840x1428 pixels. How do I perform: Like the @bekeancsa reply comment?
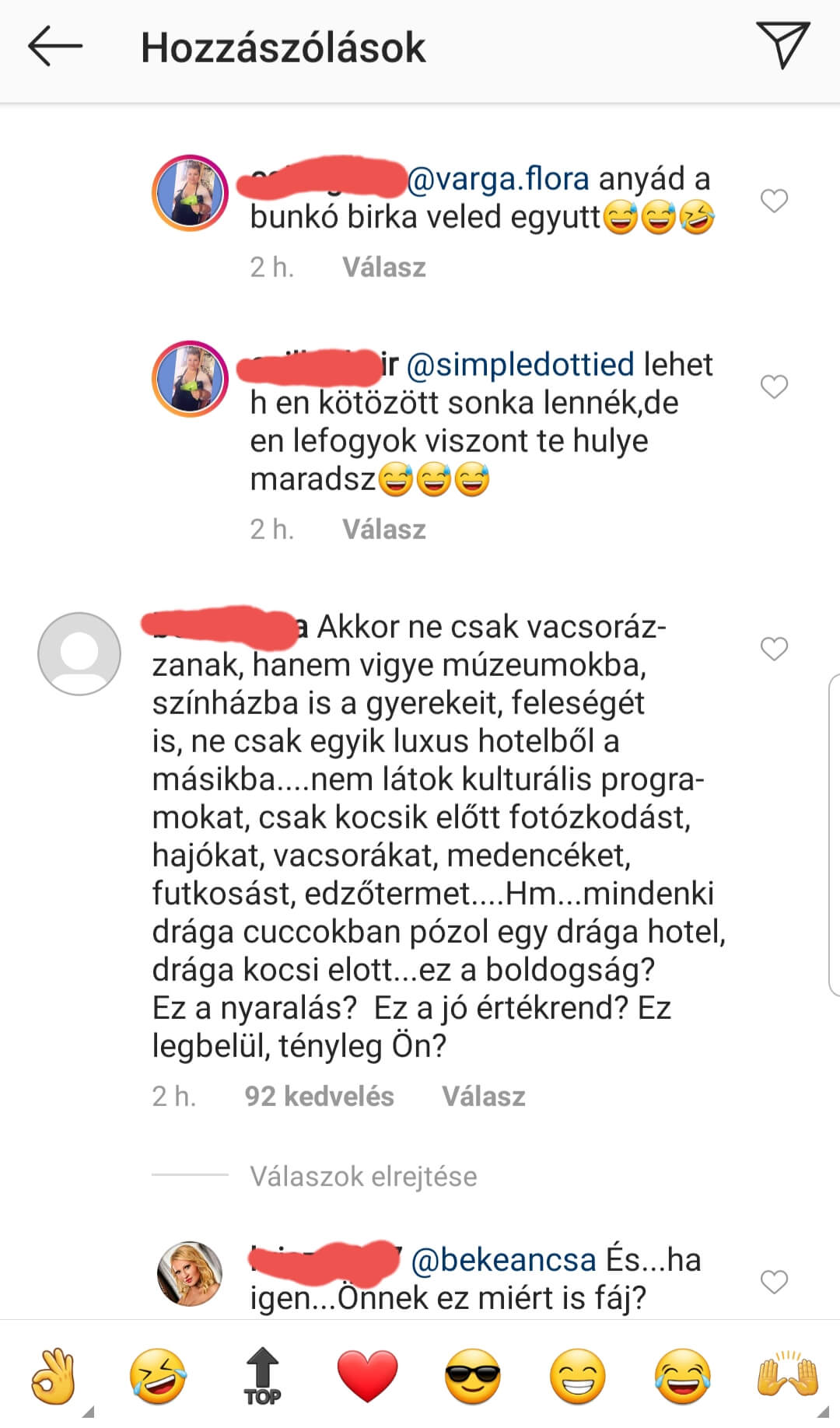tap(774, 1282)
